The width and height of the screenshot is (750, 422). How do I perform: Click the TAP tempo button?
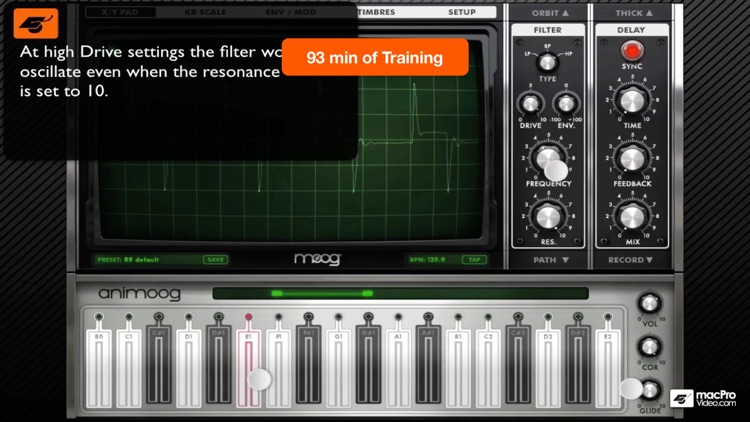point(474,259)
